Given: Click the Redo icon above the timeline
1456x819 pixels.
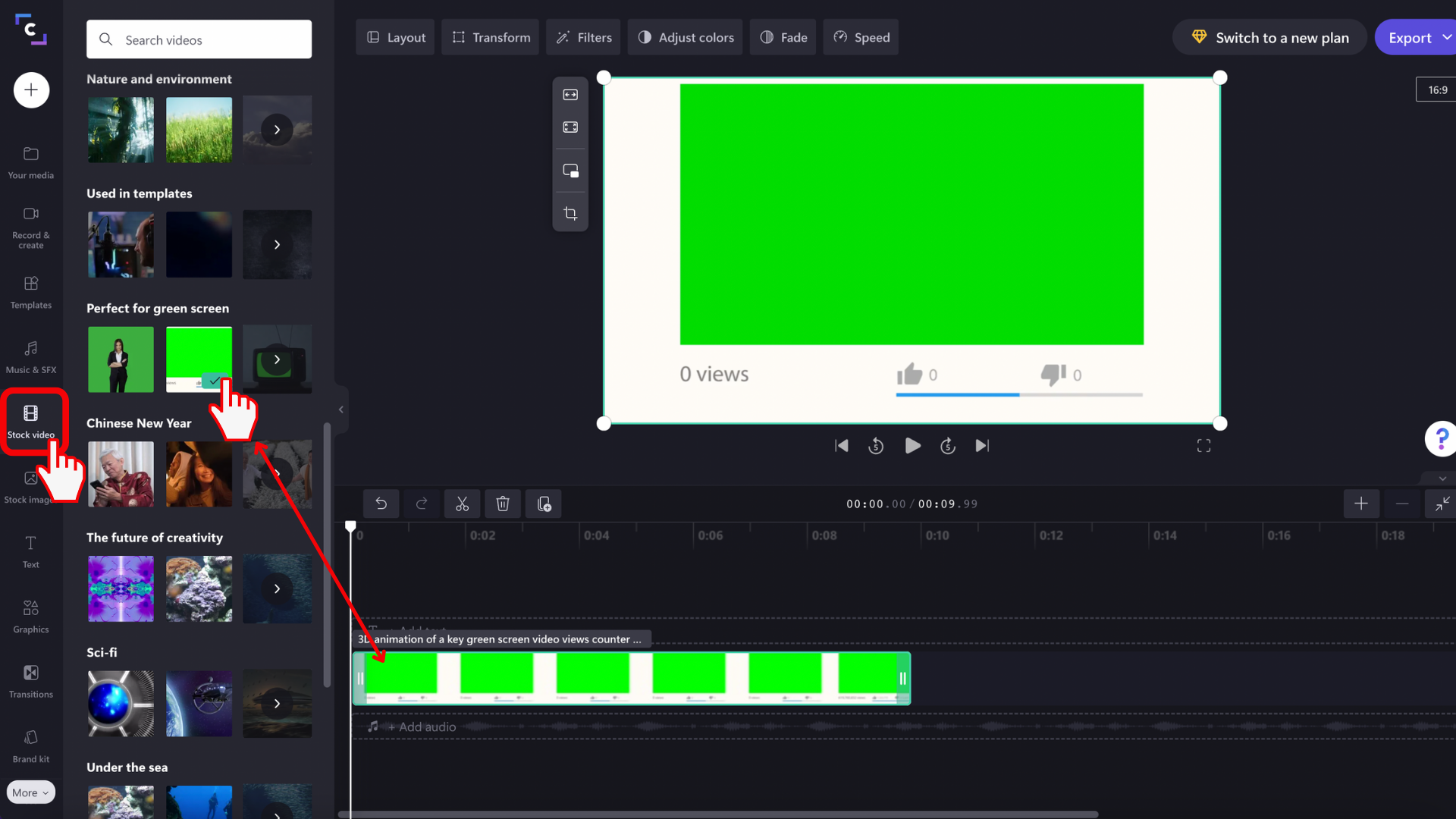Looking at the screenshot, I should 422,504.
